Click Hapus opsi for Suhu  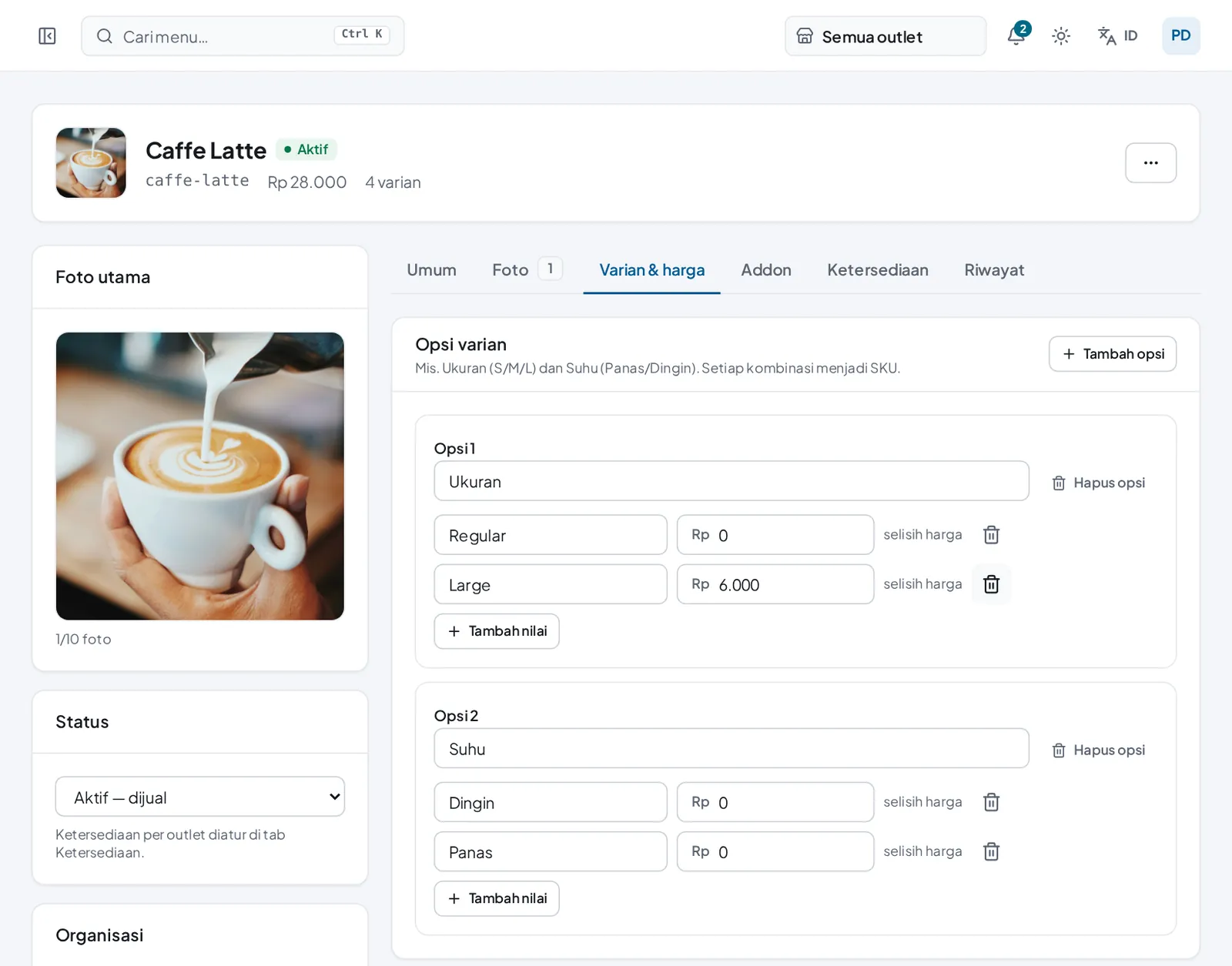click(x=1099, y=750)
